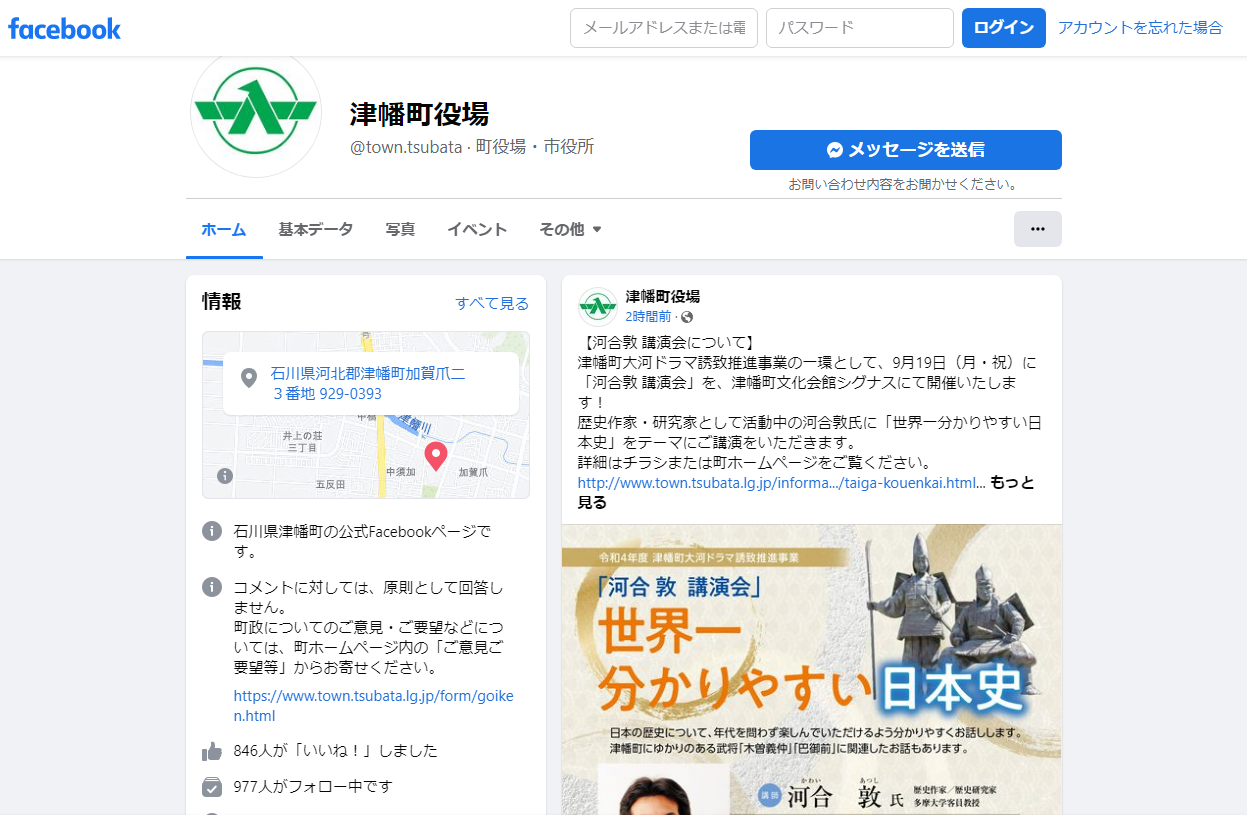Click the map thumbnail in 情報 panel

coord(366,415)
